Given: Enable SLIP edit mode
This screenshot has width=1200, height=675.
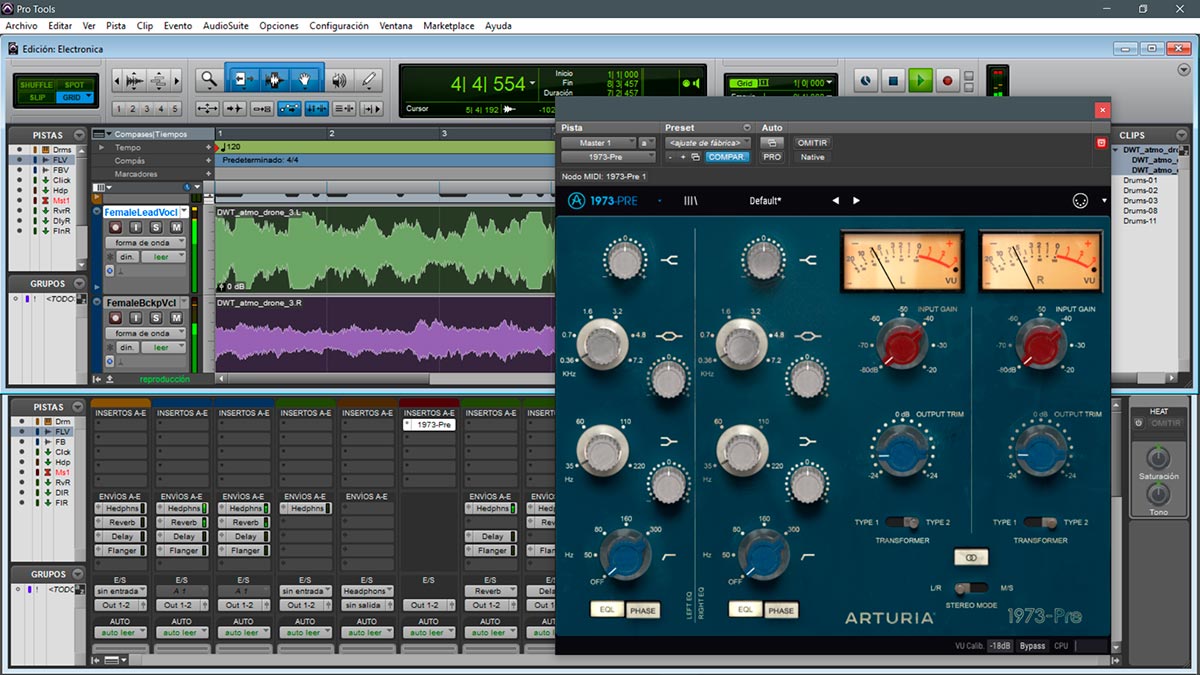Looking at the screenshot, I should 37,97.
